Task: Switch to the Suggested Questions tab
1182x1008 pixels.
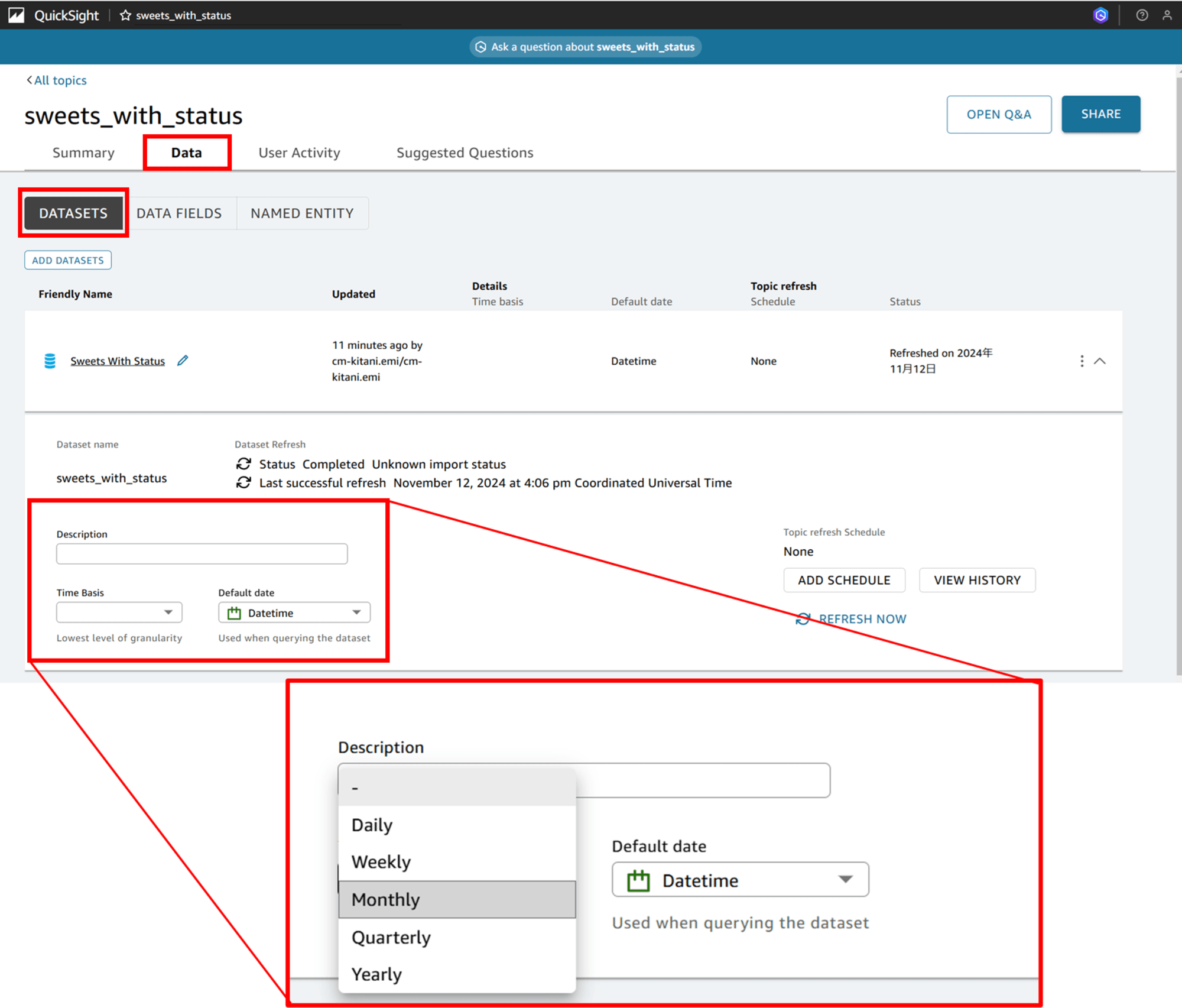Action: tap(465, 153)
